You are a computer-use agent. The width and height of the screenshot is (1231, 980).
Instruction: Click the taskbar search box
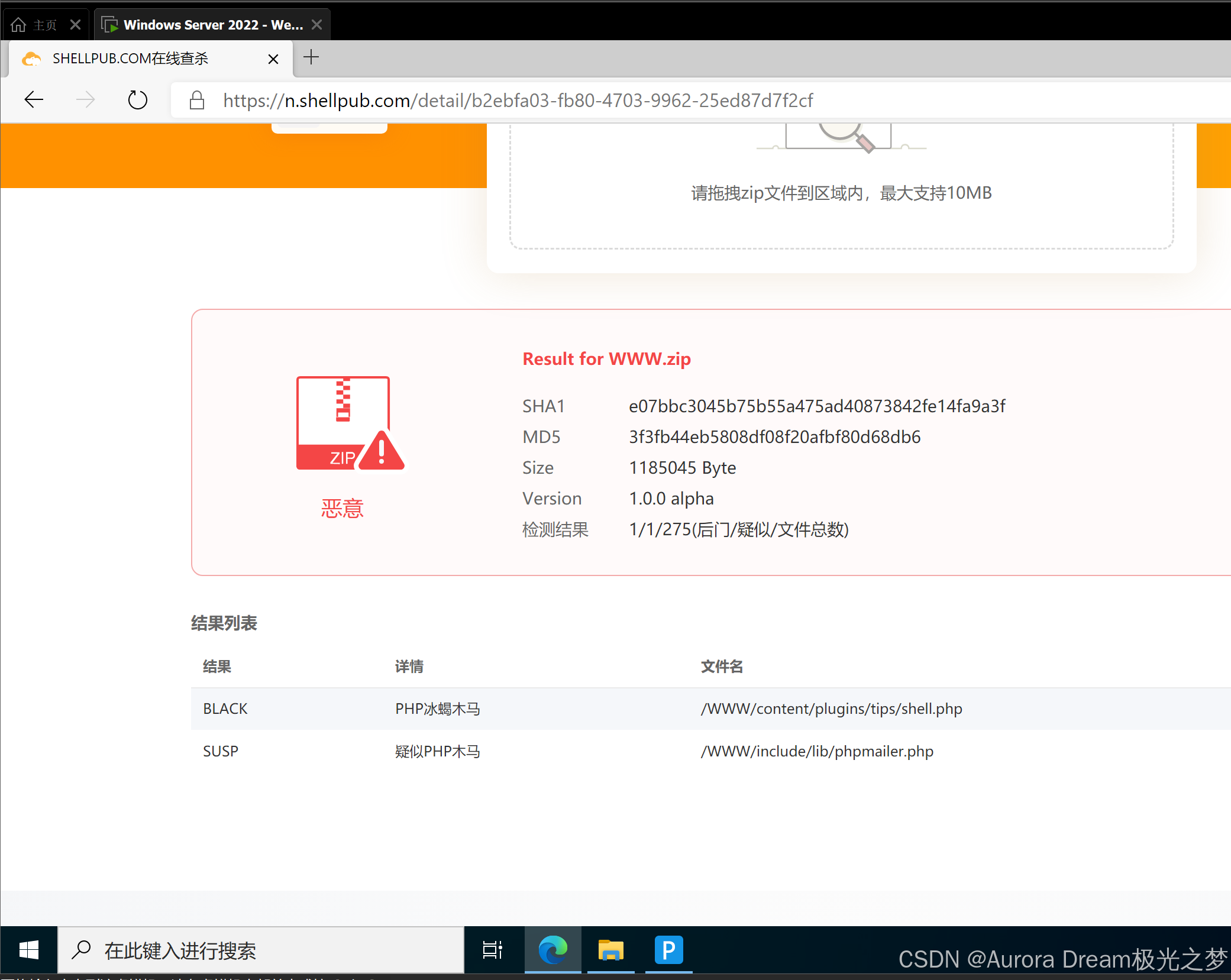pos(260,950)
